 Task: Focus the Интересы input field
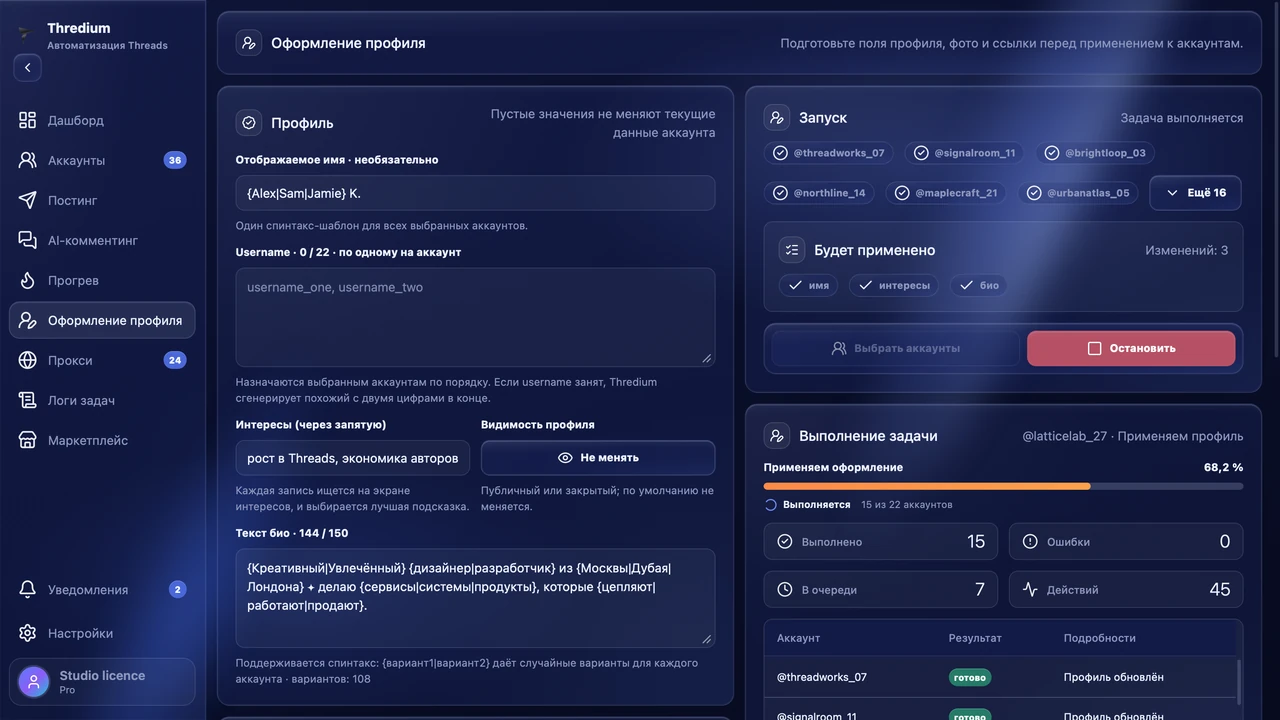353,457
